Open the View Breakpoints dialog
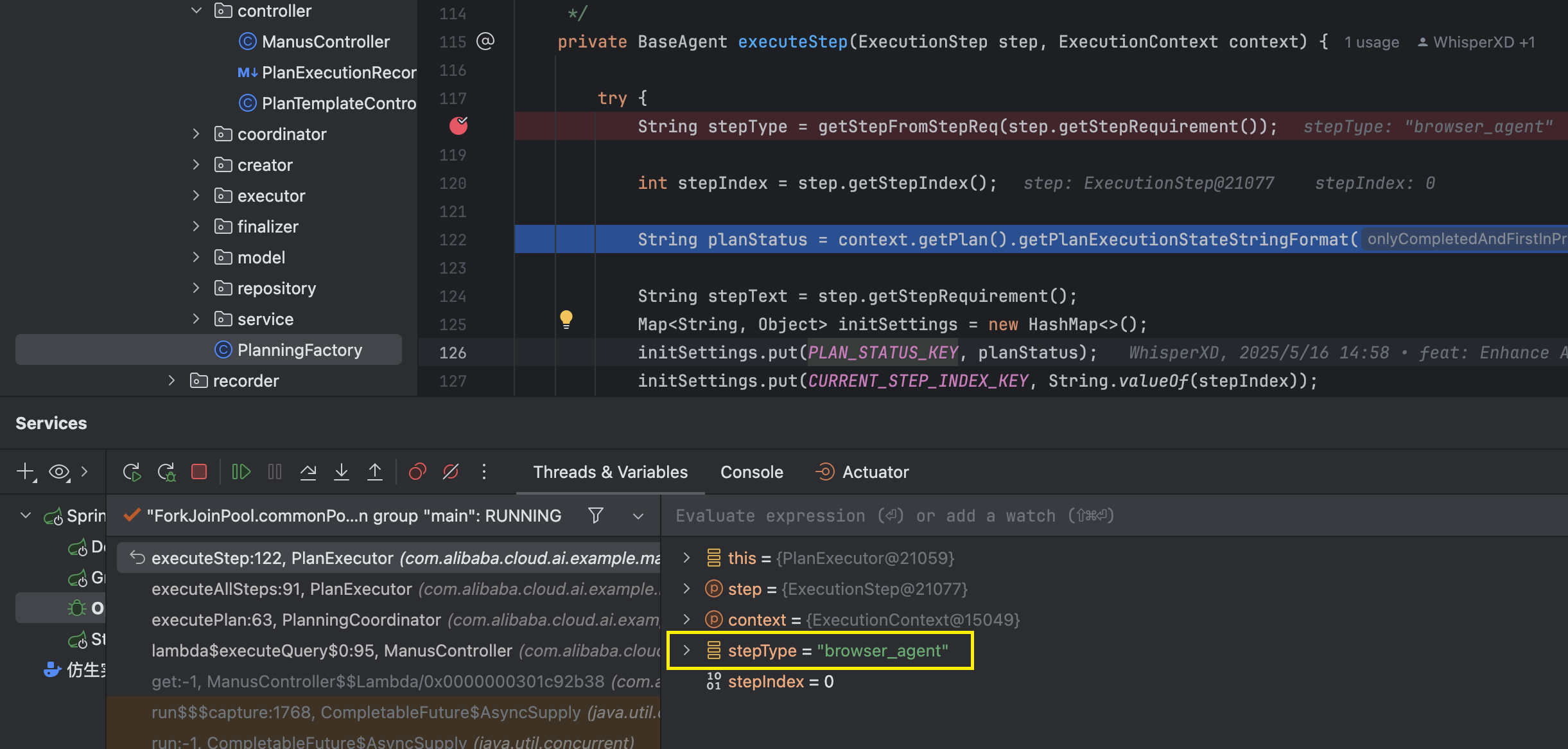The height and width of the screenshot is (749, 1568). tap(417, 472)
